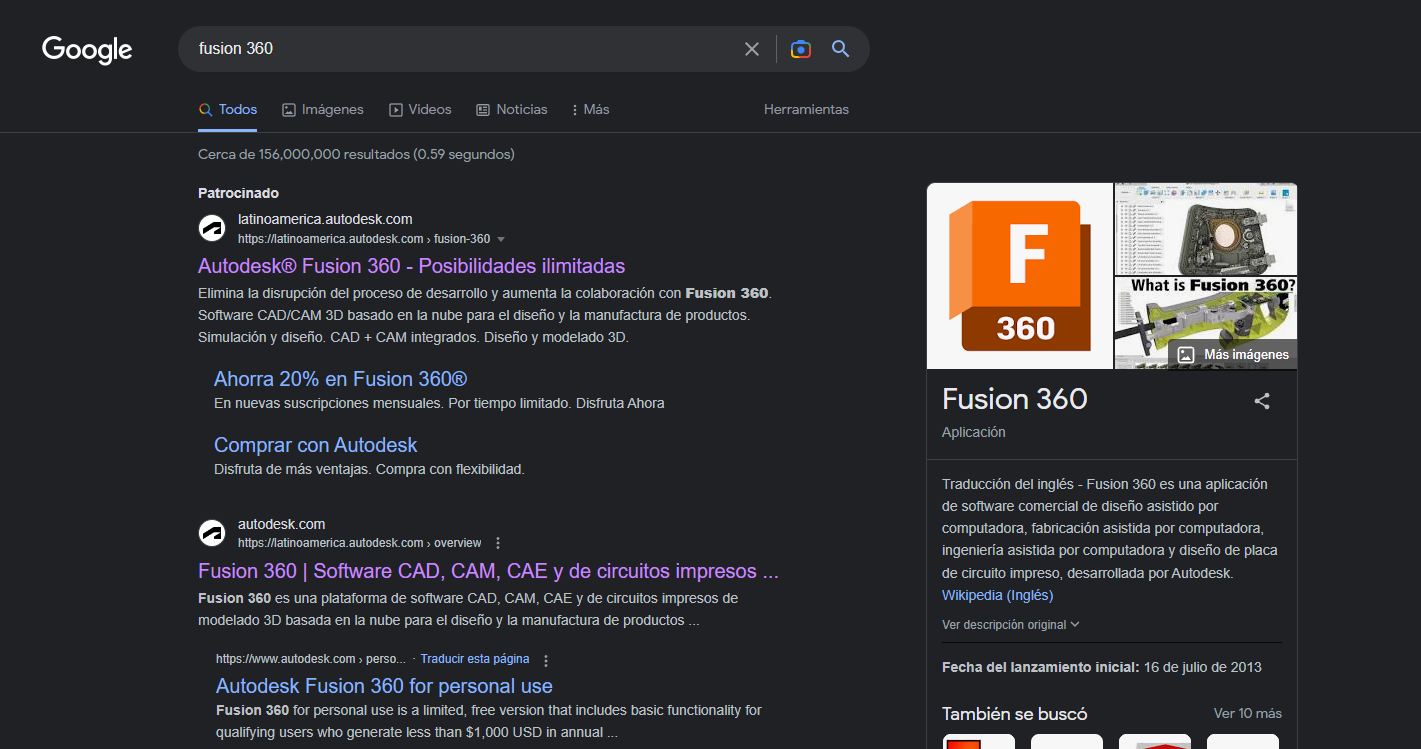Select the Todos tab
The height and width of the screenshot is (749, 1421).
tap(228, 109)
